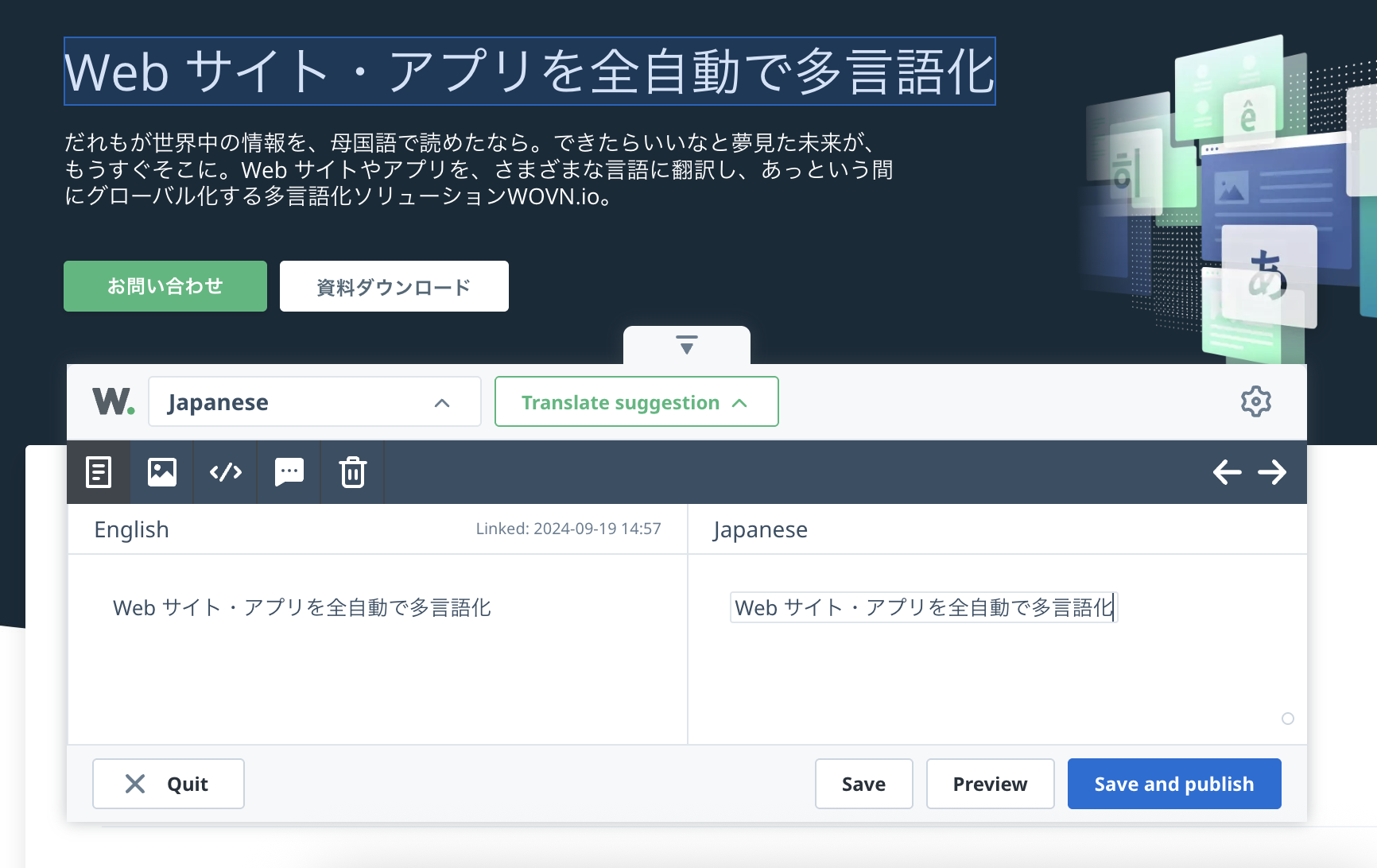The width and height of the screenshot is (1377, 868).
Task: Click the trash delete icon
Action: tap(353, 472)
